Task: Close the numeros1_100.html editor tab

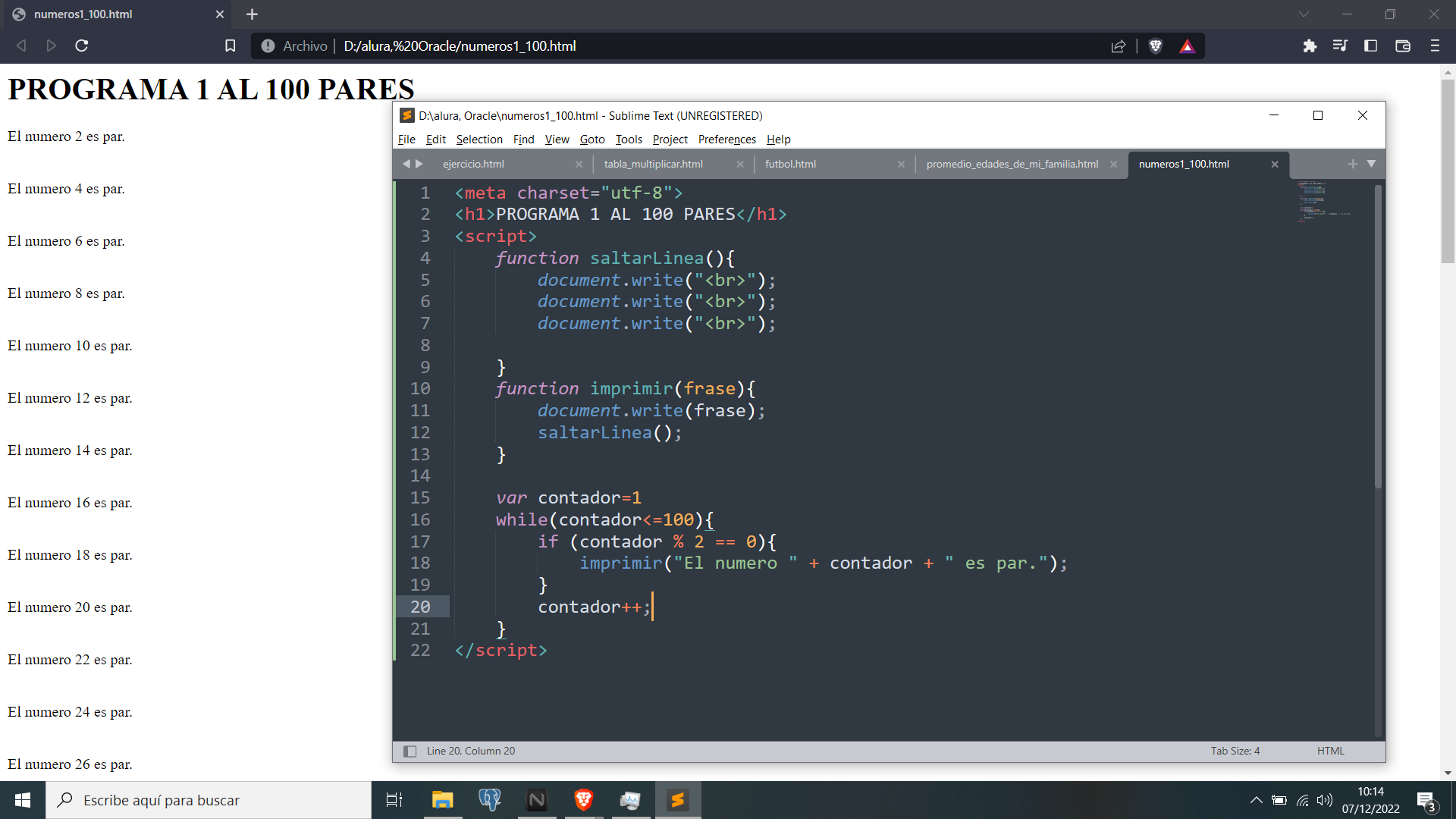Action: coord(1275,165)
